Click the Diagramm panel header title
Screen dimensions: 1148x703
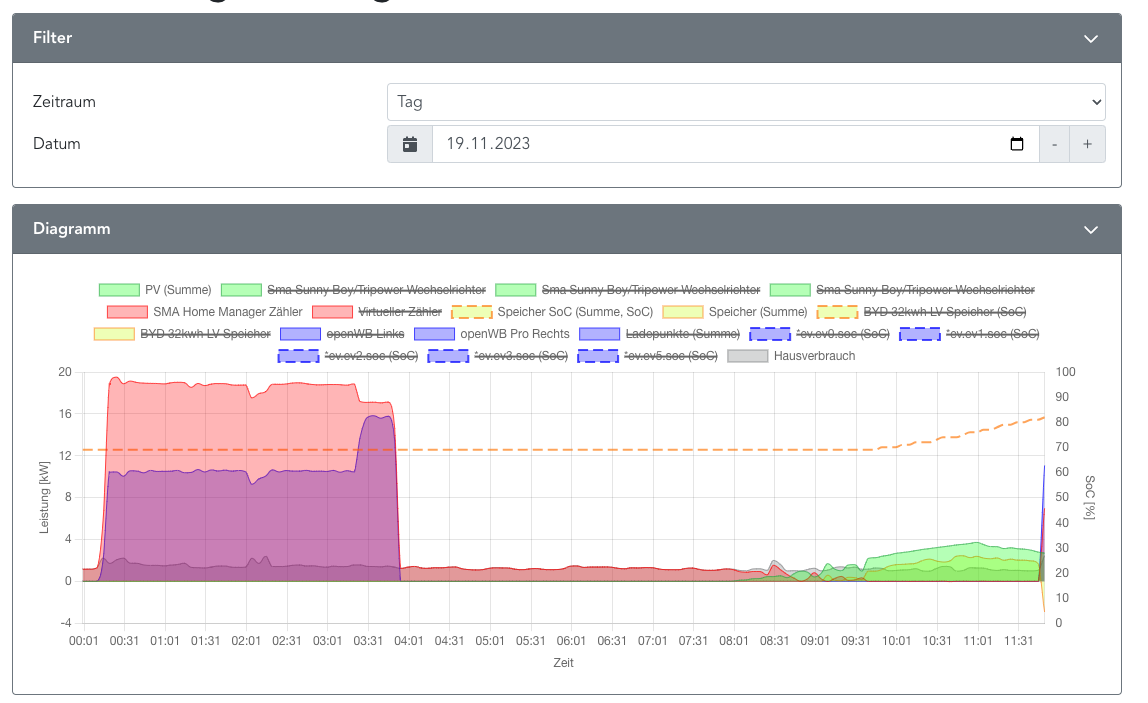[72, 229]
